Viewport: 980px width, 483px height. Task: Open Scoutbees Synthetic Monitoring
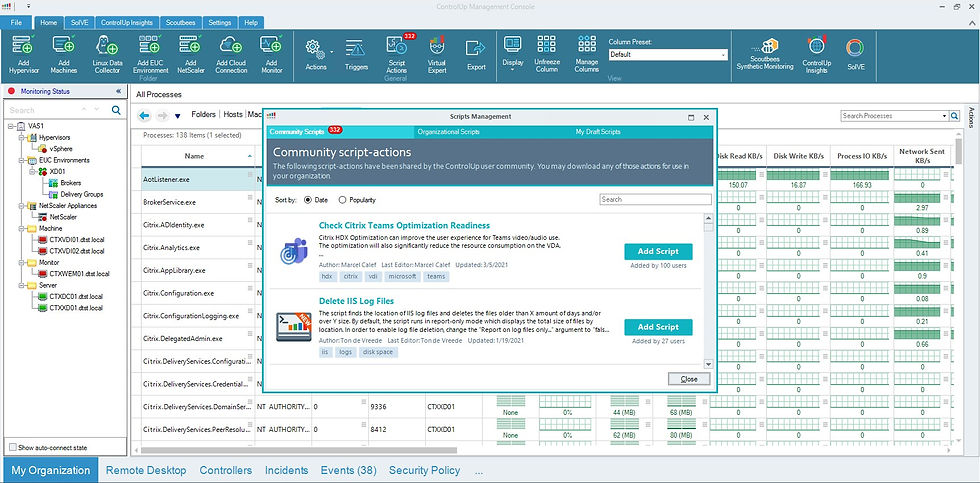(764, 54)
